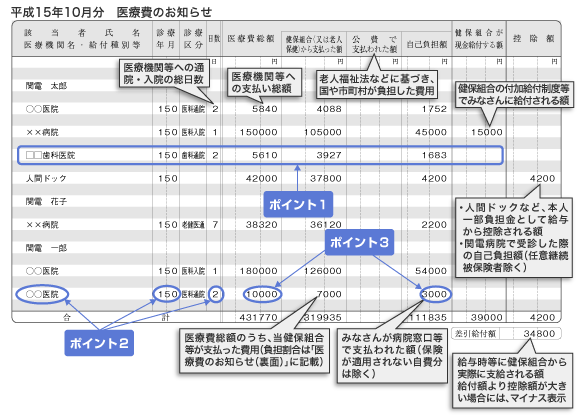Click the ポイント1 blue label
This screenshot has height=415, width=579.
coord(298,204)
